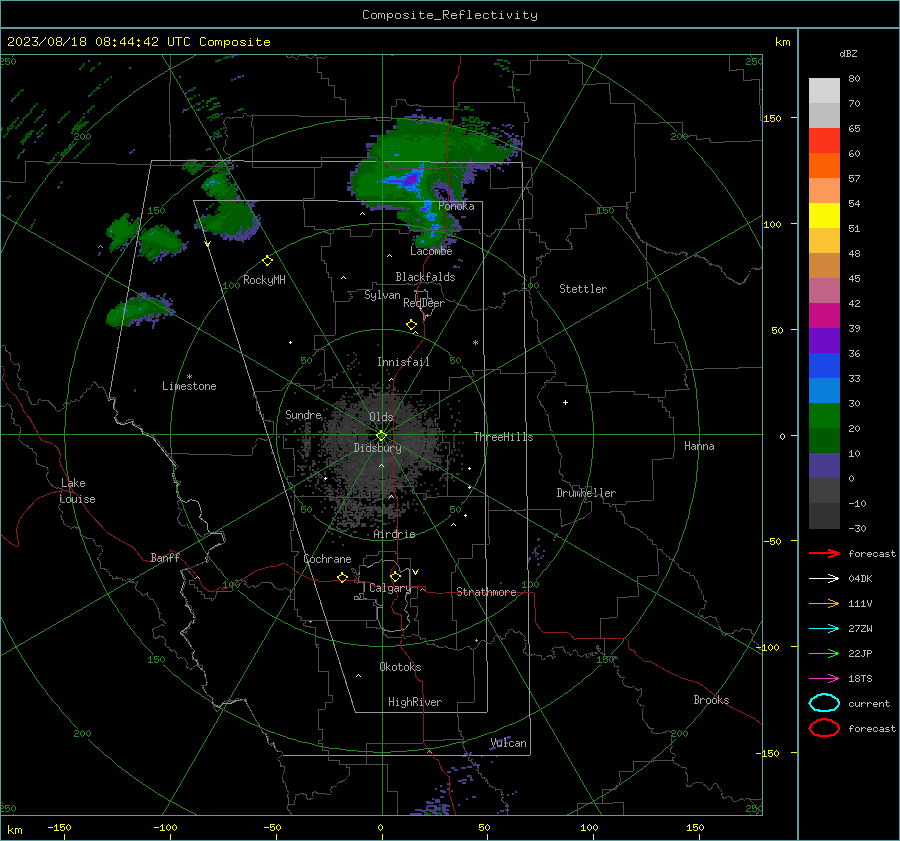
Task: Click the Didsbury label
Action: [x=377, y=448]
